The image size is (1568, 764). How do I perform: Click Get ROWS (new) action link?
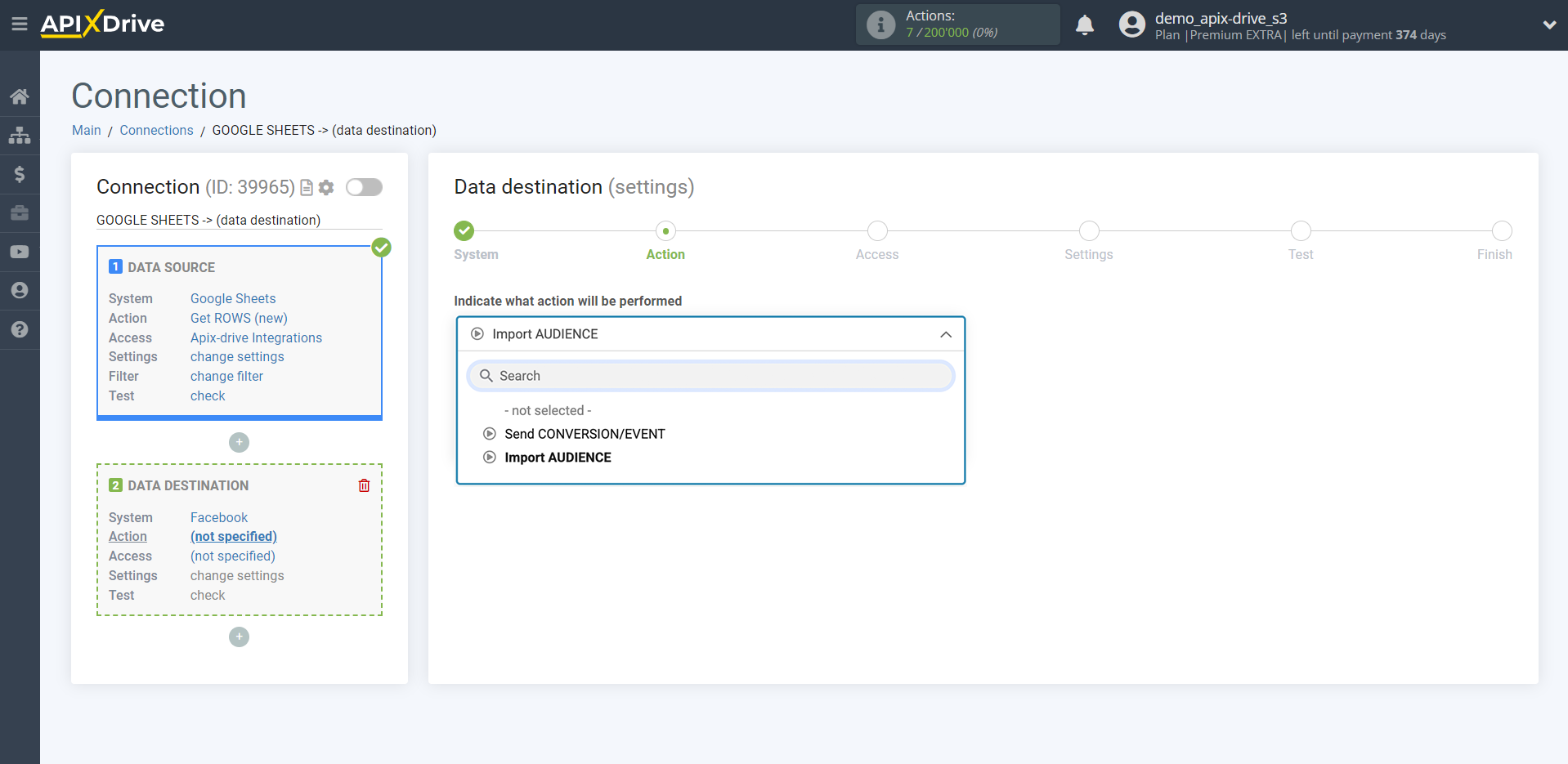pyautogui.click(x=239, y=318)
